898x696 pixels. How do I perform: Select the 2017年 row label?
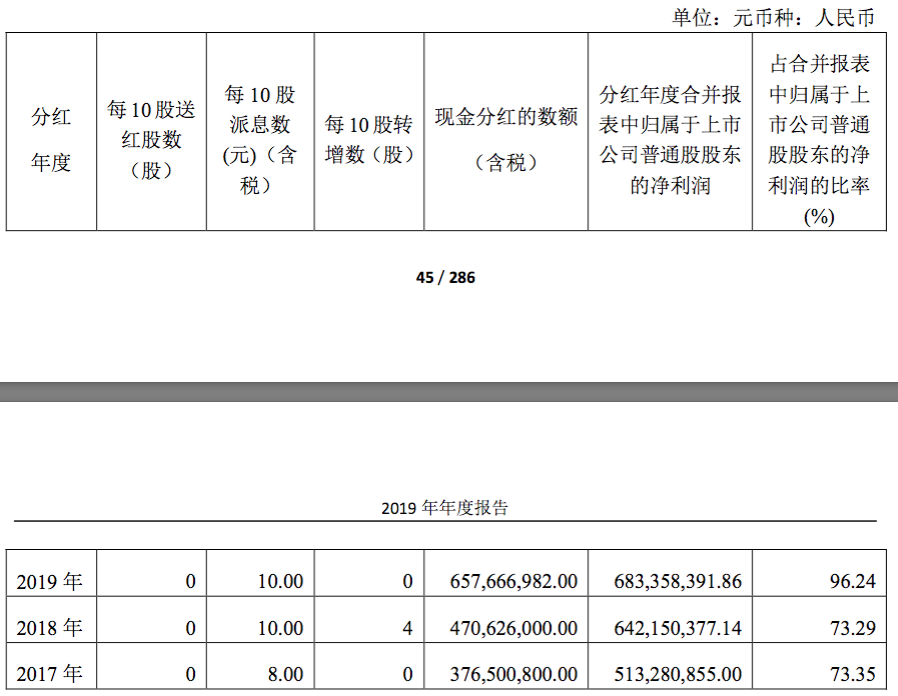50,675
